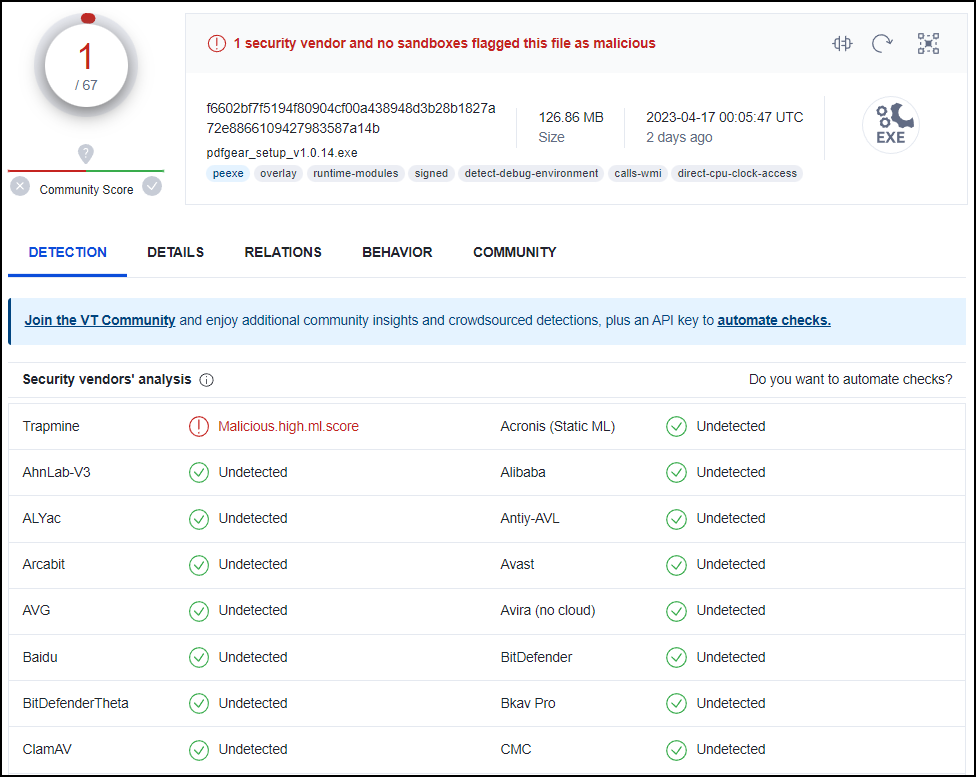The height and width of the screenshot is (777, 976).
Task: Click AVG undetected check icon
Action: 199,611
